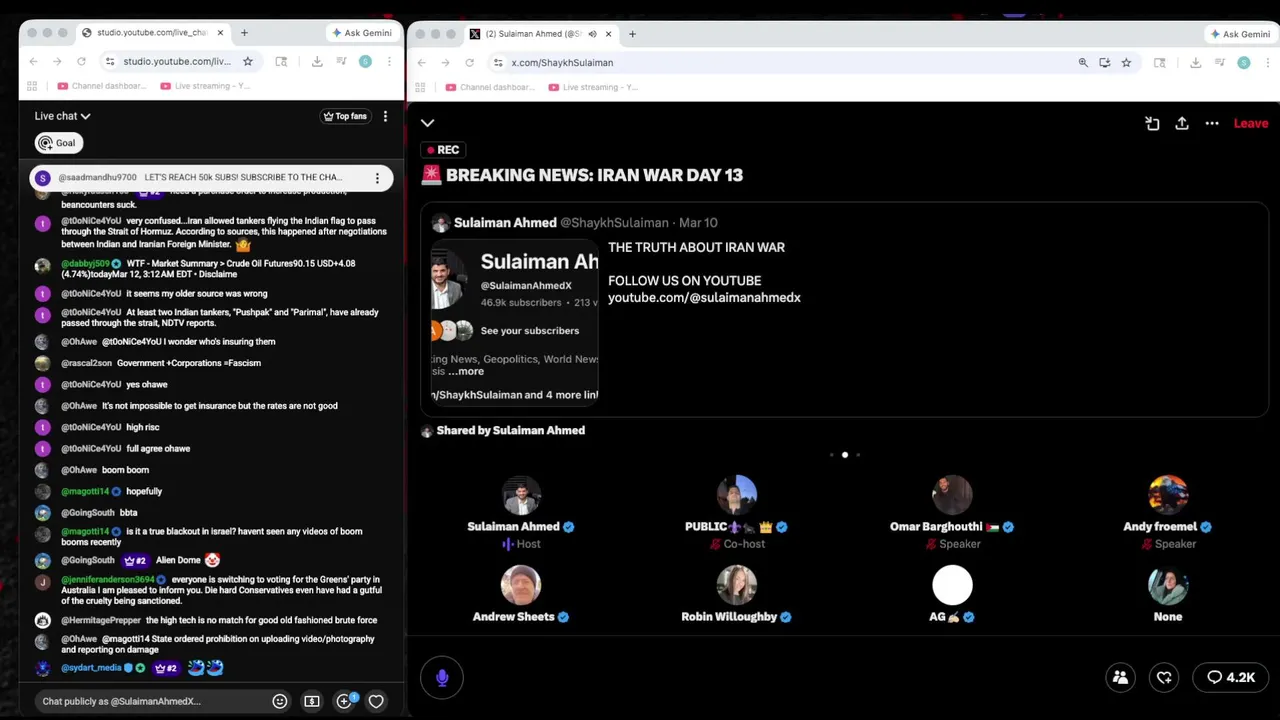Bookmark the x.com page with the star icon
The height and width of the screenshot is (720, 1280).
click(x=1126, y=62)
